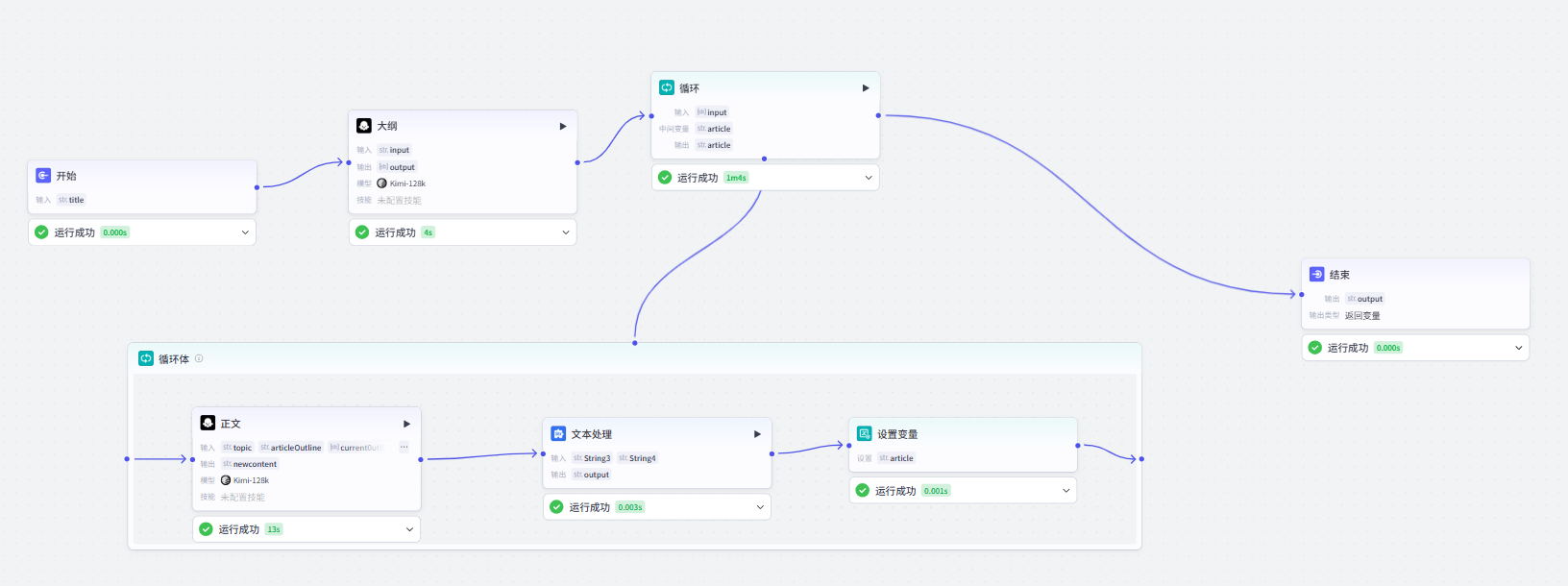Select the title input variable in 开始
The image size is (1568, 586).
pos(76,200)
